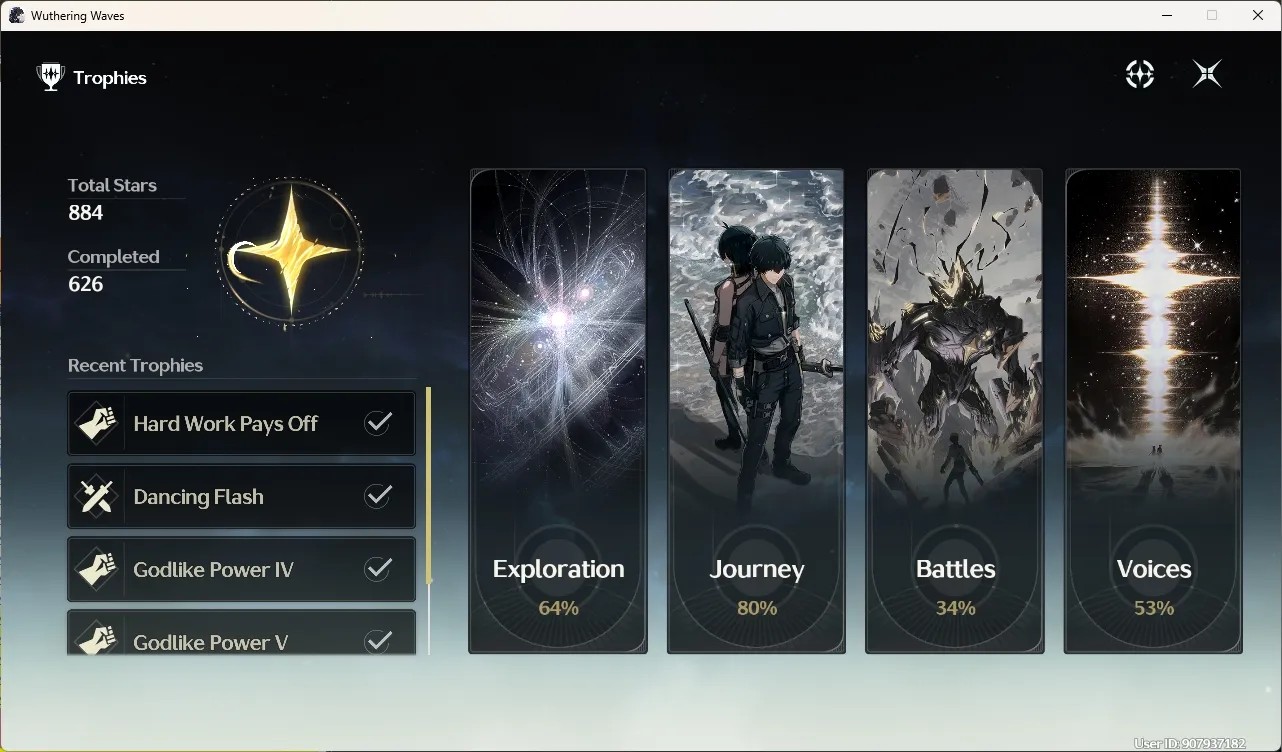Click the User ID text at bottom right
Screen dimensions: 1282x752
[x=1189, y=743]
